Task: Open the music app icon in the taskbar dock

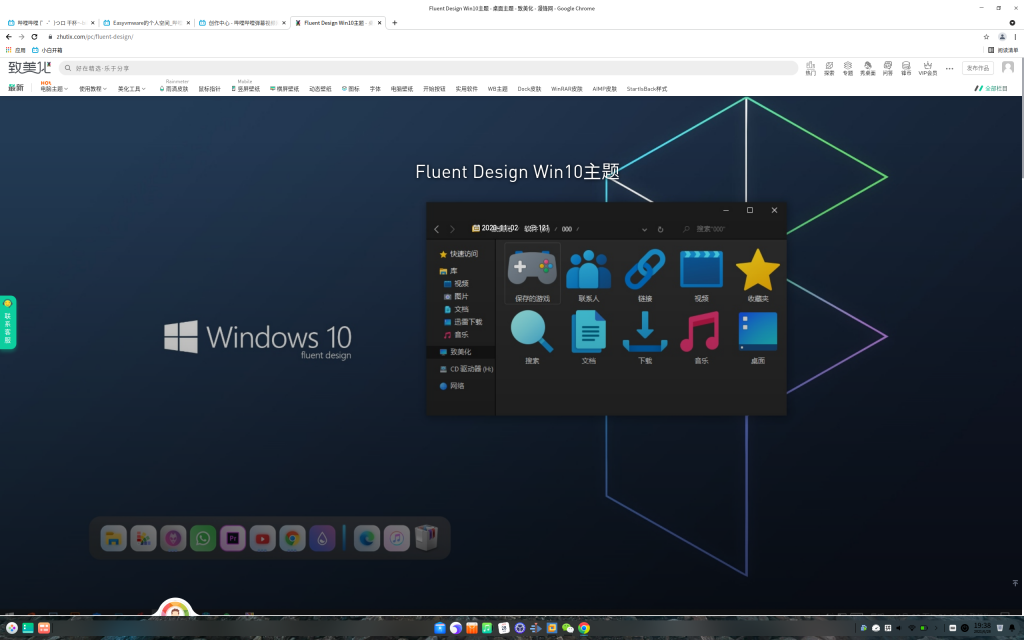Action: pyautogui.click(x=487, y=628)
